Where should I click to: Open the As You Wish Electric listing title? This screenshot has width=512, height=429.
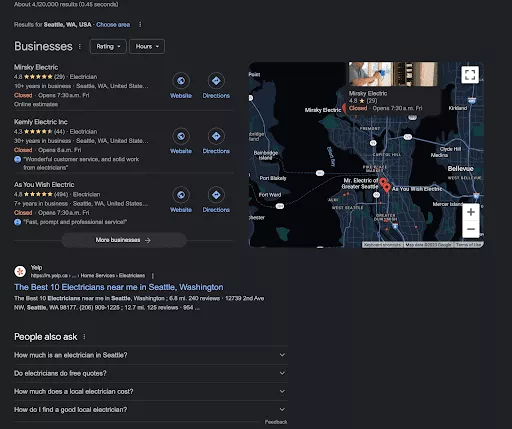[44, 184]
